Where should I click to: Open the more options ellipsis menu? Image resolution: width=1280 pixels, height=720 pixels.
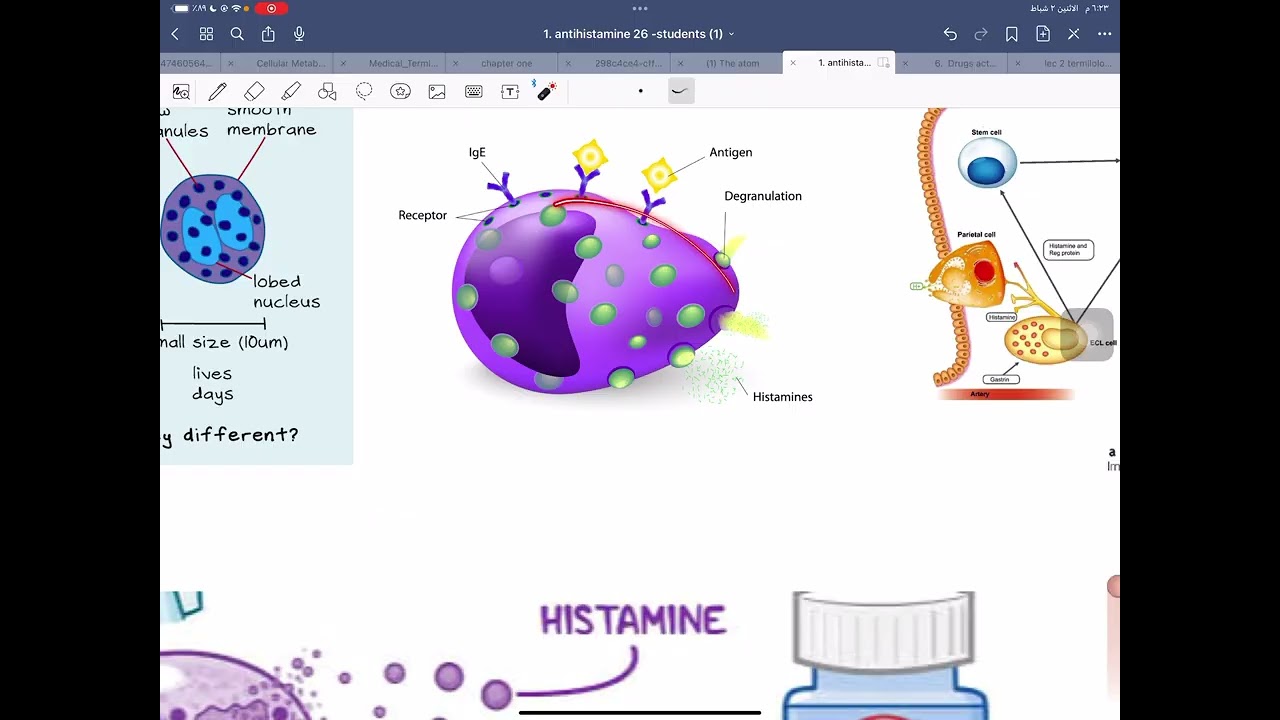1105,34
